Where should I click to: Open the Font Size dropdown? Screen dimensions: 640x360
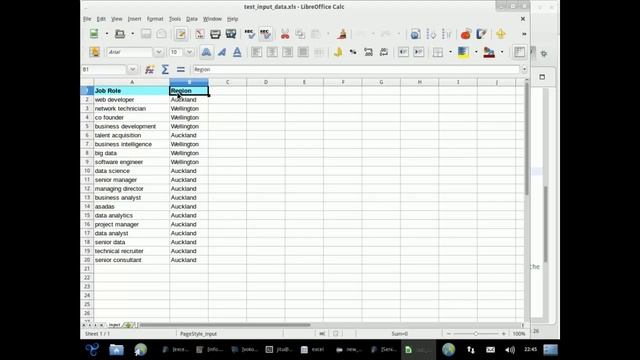pyautogui.click(x=189, y=52)
